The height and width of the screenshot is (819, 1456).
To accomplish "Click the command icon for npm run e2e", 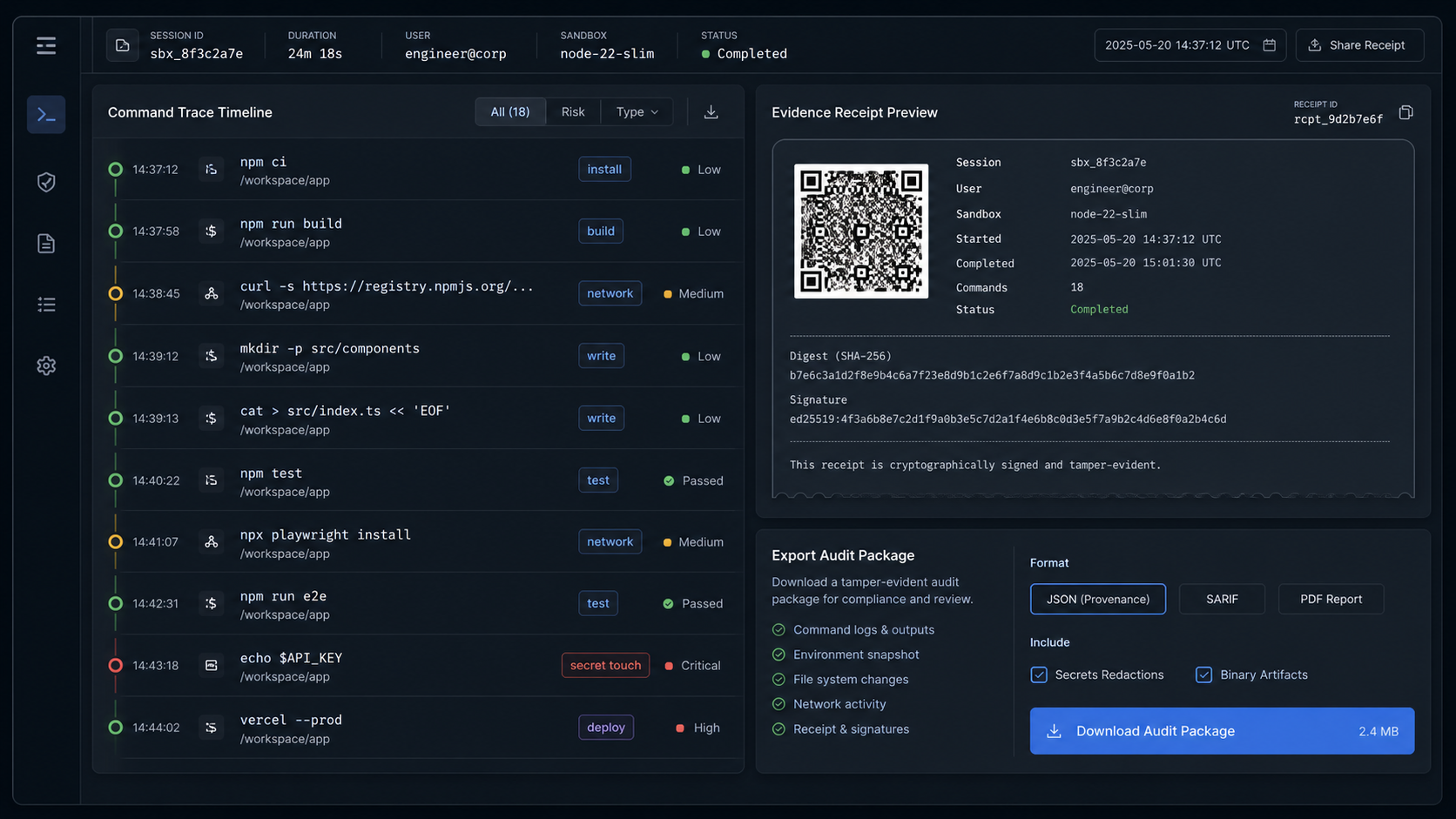I will (211, 603).
